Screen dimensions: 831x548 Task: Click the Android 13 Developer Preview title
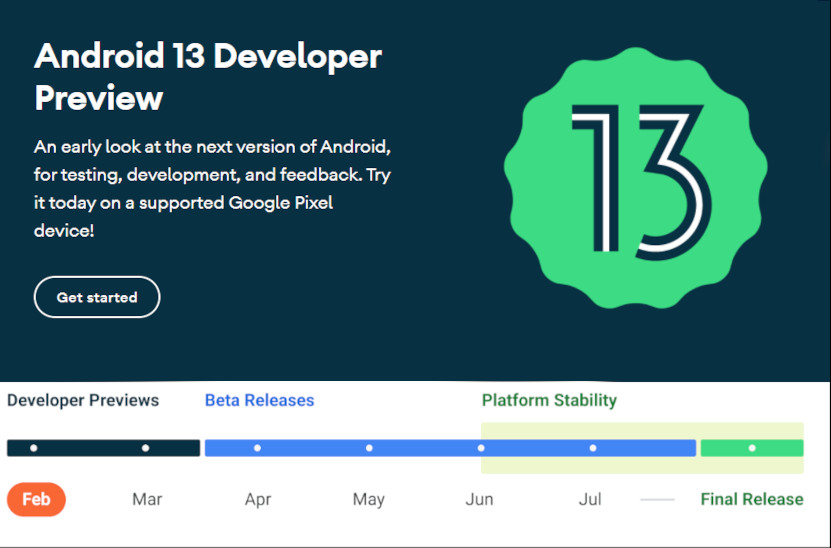208,76
